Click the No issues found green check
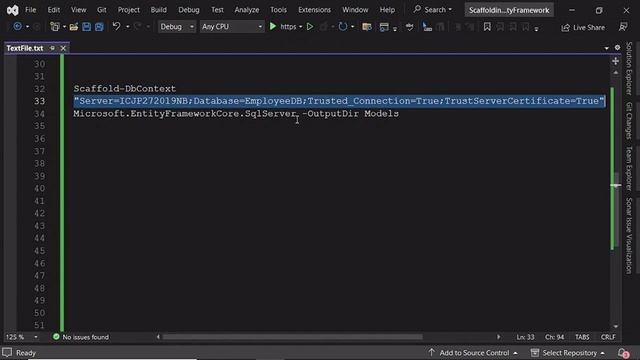 click(x=56, y=337)
